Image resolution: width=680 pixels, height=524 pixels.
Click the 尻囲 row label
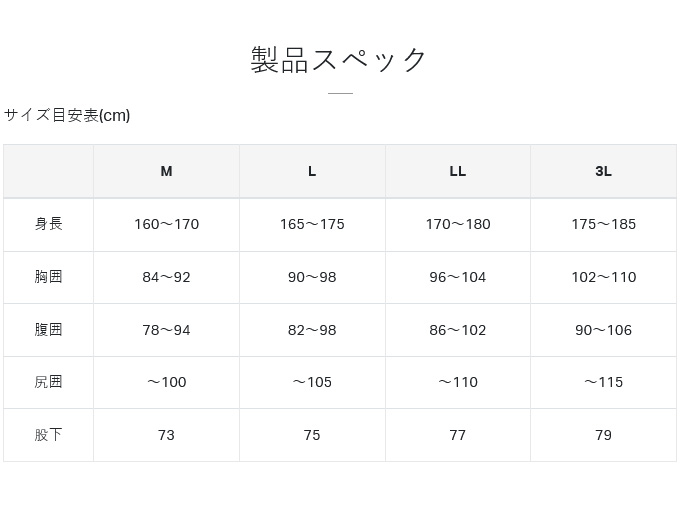click(48, 382)
